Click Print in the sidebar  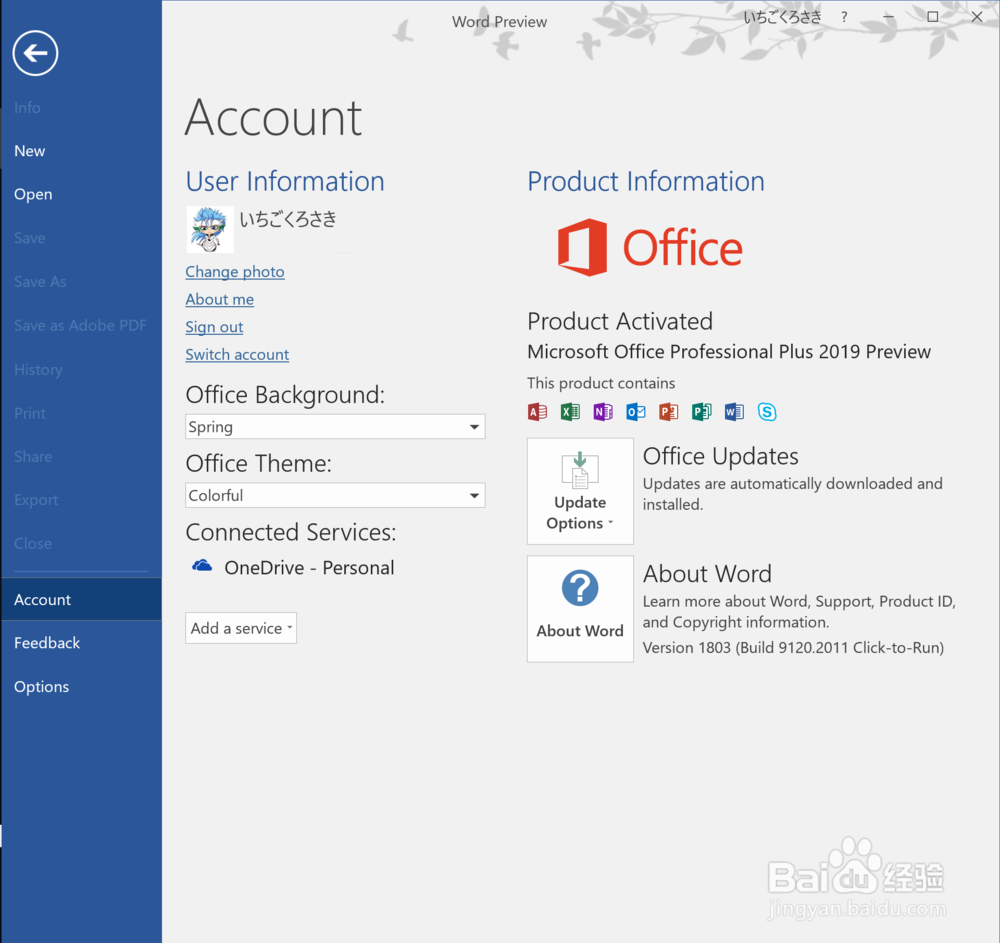click(81, 413)
